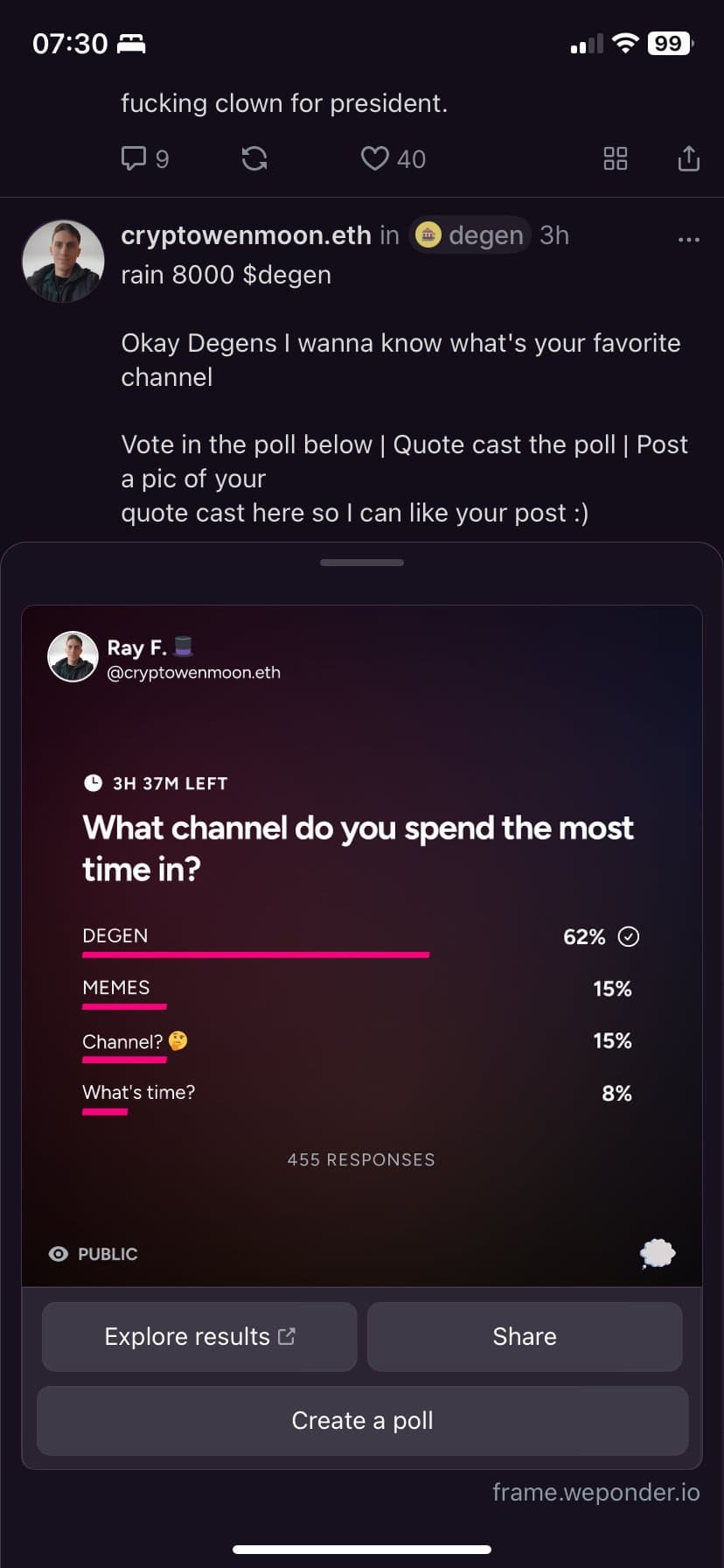Like the post with the heart icon
The image size is (724, 1568).
pos(375,158)
